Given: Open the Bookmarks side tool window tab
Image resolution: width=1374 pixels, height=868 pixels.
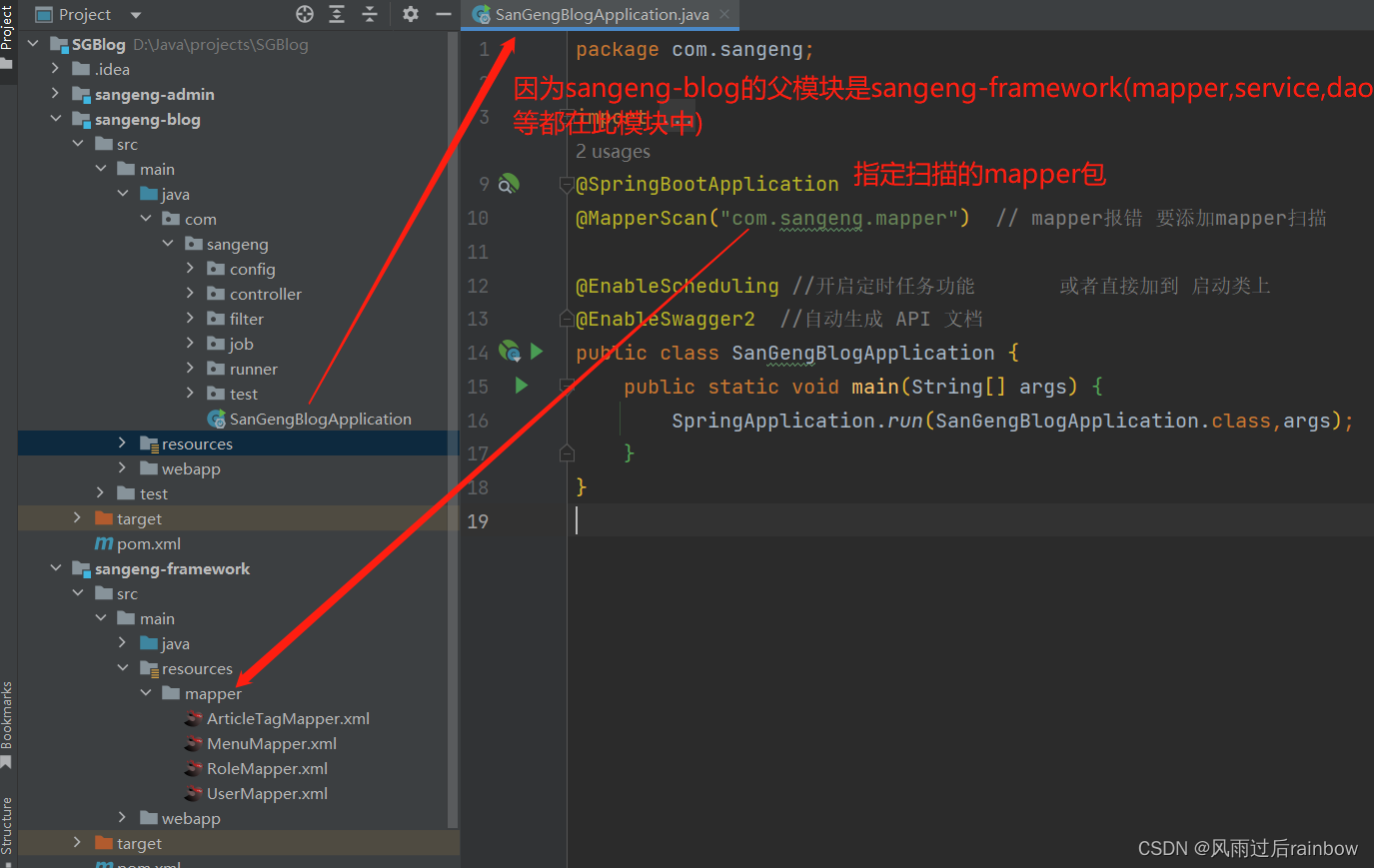Looking at the screenshot, I should [x=7, y=723].
